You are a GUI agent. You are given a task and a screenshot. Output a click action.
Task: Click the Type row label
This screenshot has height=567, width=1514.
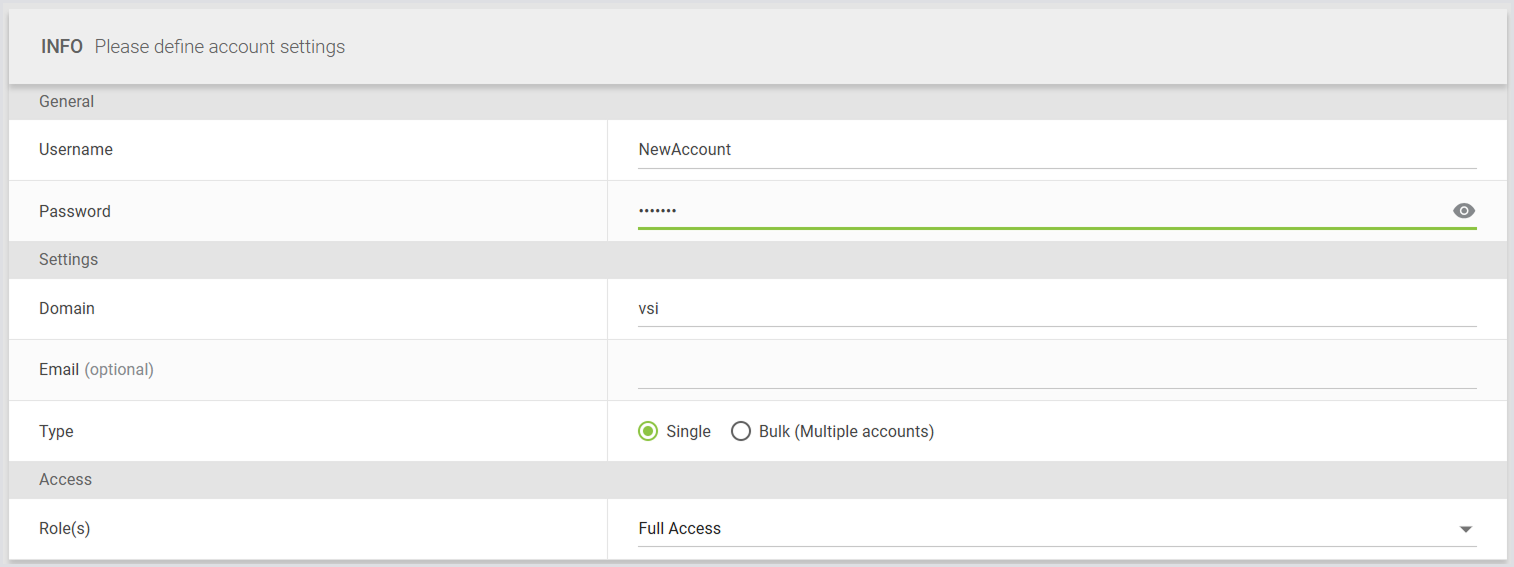tap(56, 432)
